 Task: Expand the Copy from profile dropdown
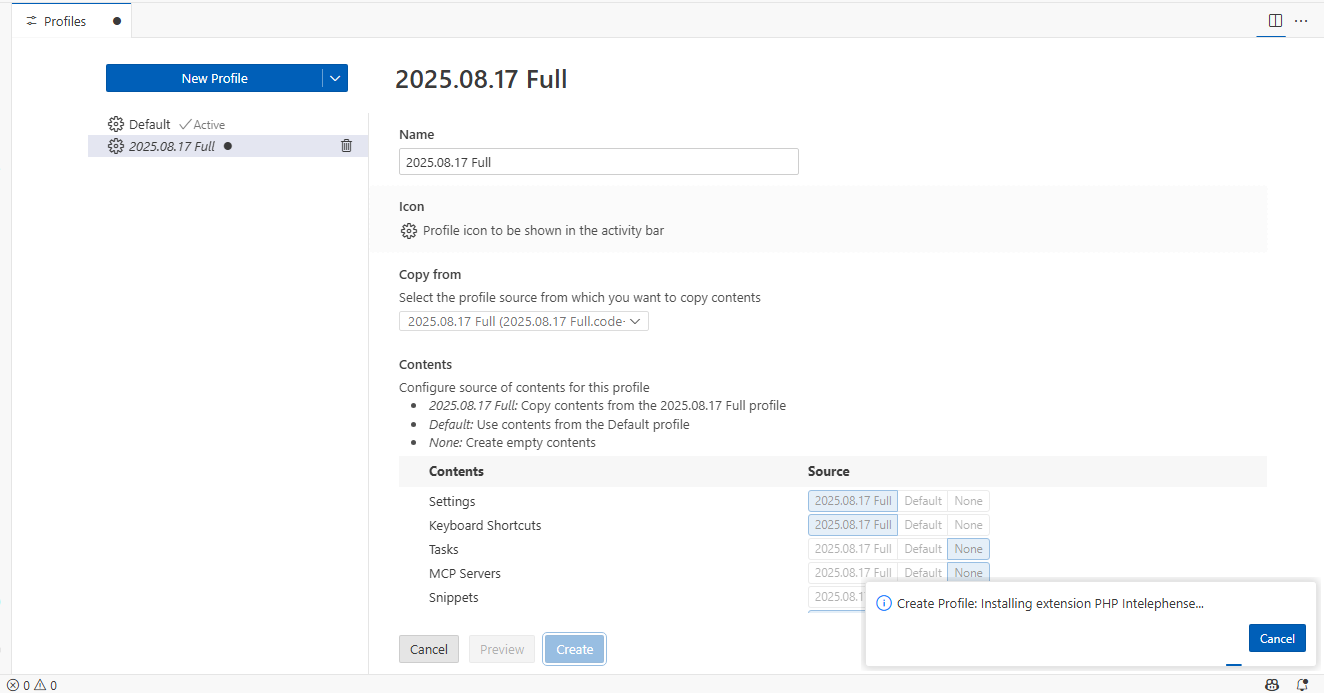(523, 321)
